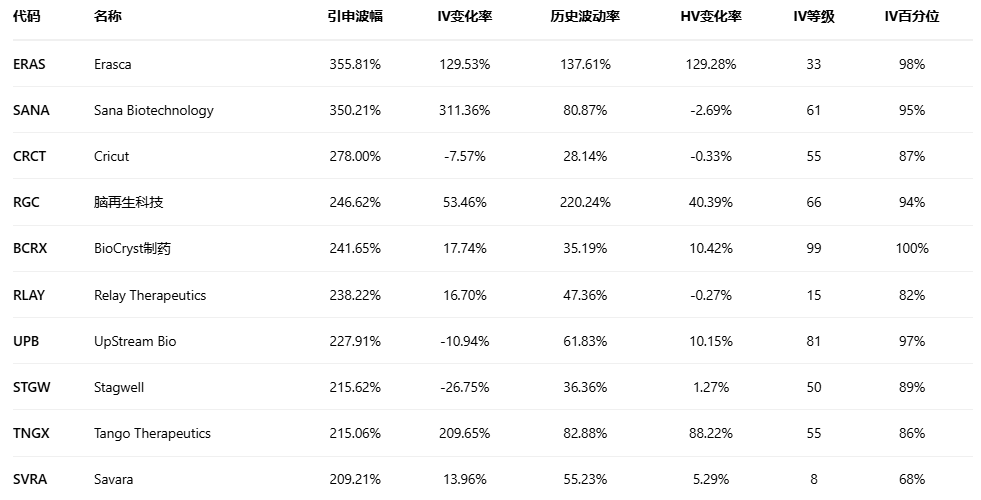Click the HV变化率 column header

[x=710, y=17]
